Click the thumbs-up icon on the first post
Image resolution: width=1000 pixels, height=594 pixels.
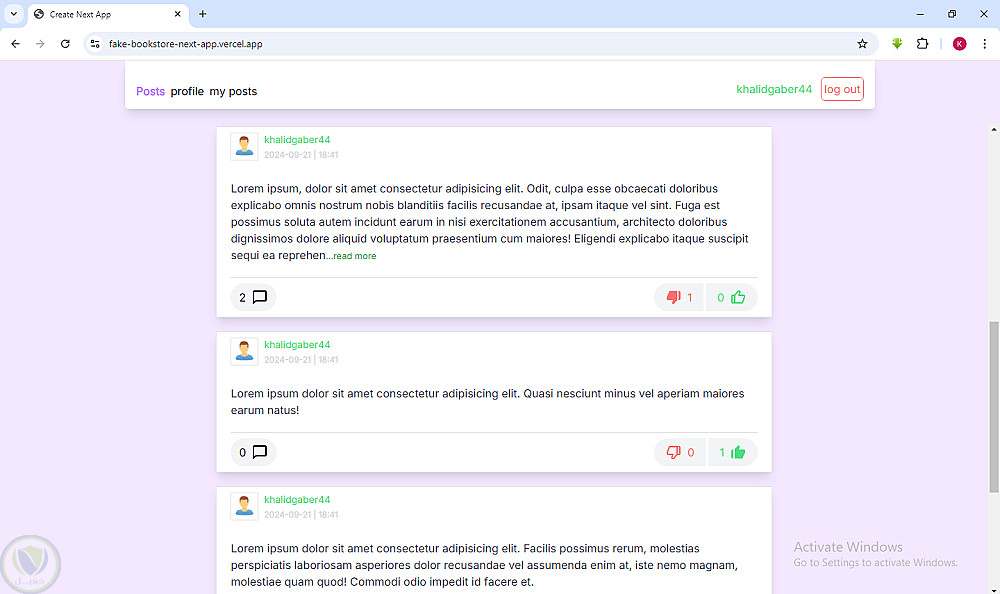738,297
